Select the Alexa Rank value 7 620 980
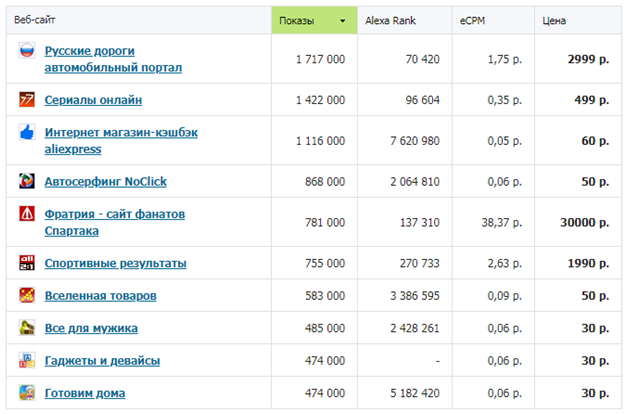The width and height of the screenshot is (628, 414). click(415, 141)
